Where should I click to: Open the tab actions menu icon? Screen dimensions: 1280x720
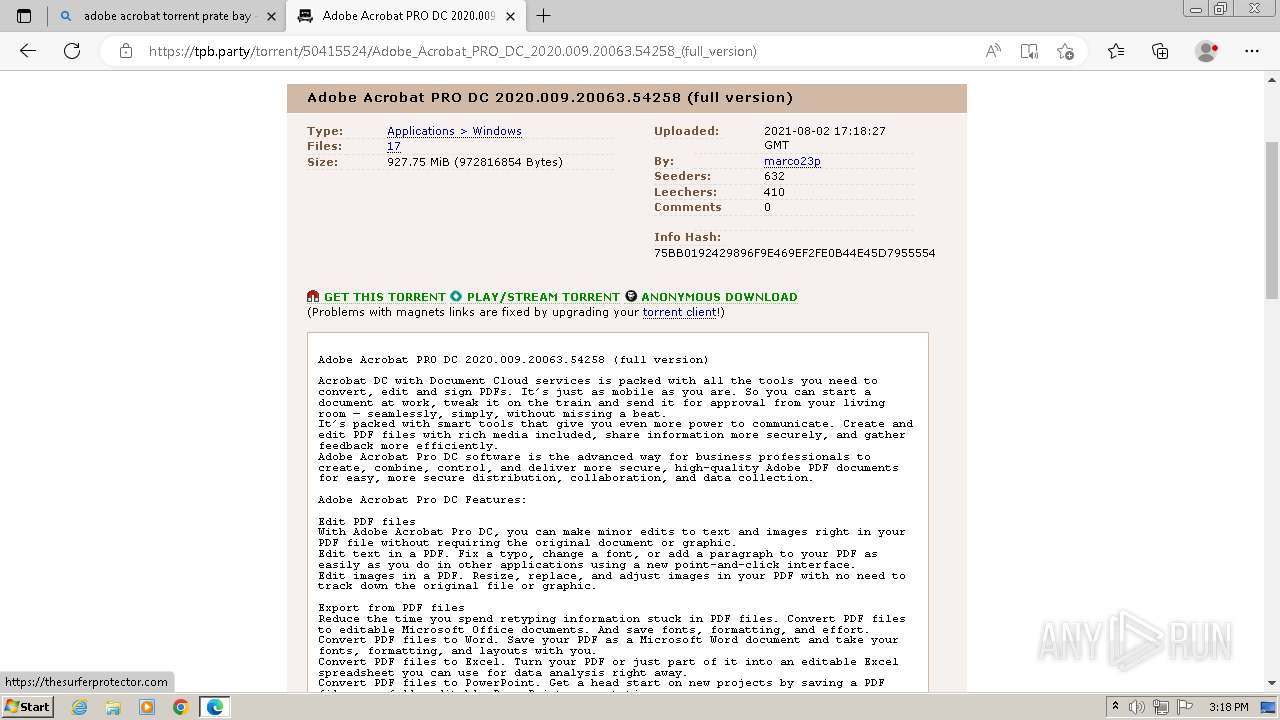[24, 16]
